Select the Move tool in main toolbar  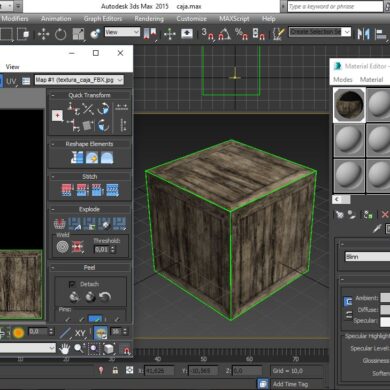pyautogui.click(x=44, y=34)
